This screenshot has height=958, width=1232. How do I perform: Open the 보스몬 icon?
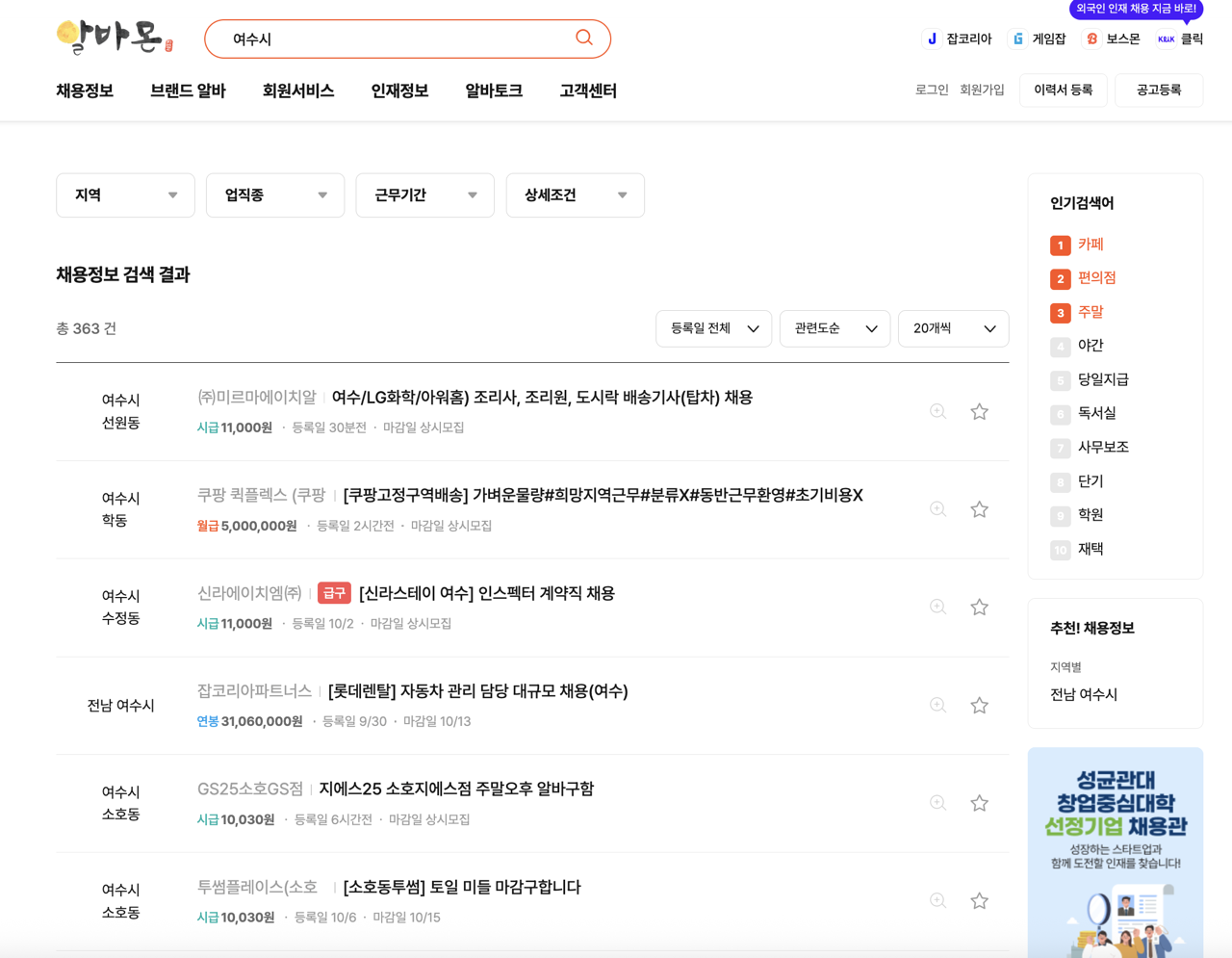[x=1091, y=39]
